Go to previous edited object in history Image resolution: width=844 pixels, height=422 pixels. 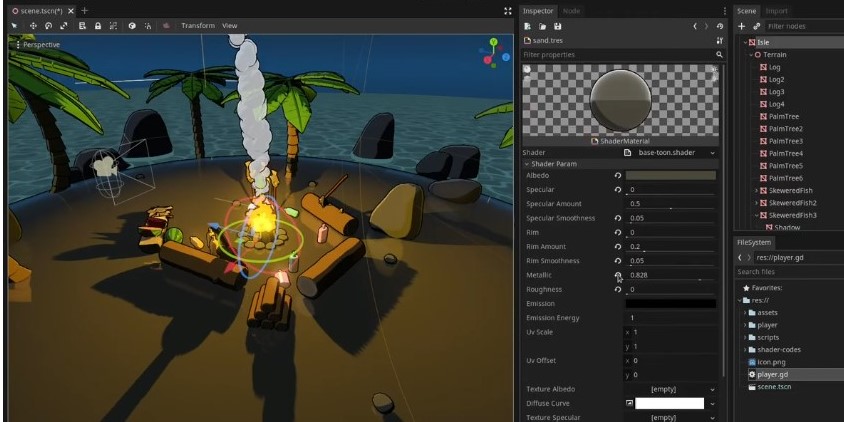click(695, 26)
